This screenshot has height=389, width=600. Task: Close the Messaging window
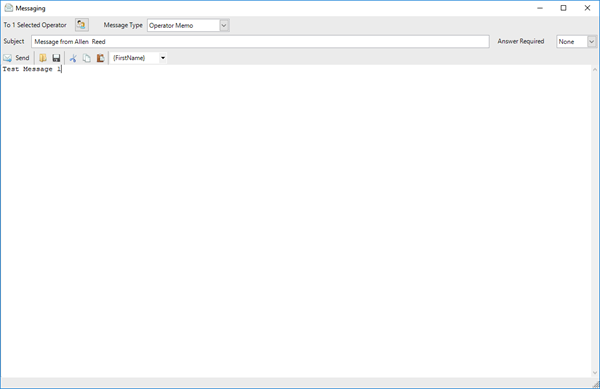click(587, 8)
